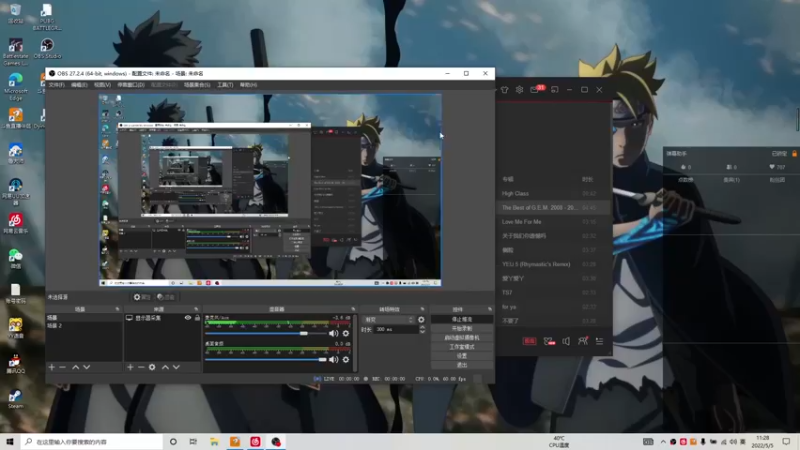Open the View menu in OBS
Image resolution: width=800 pixels, height=450 pixels.
point(102,85)
